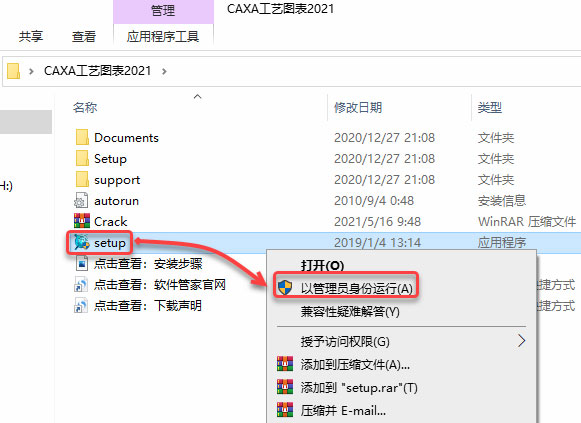Click the date 2010/9/4 0:48
Screen dimensions: 581x423
(374, 201)
